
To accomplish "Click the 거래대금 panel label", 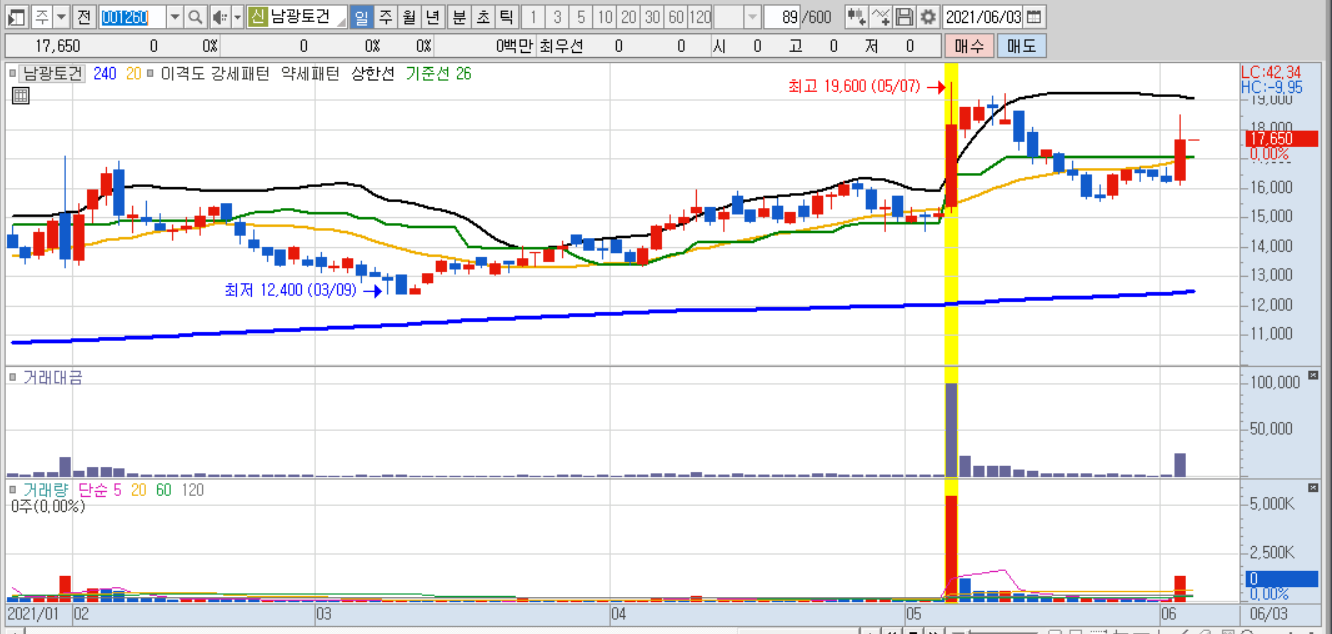I will pyautogui.click(x=53, y=377).
